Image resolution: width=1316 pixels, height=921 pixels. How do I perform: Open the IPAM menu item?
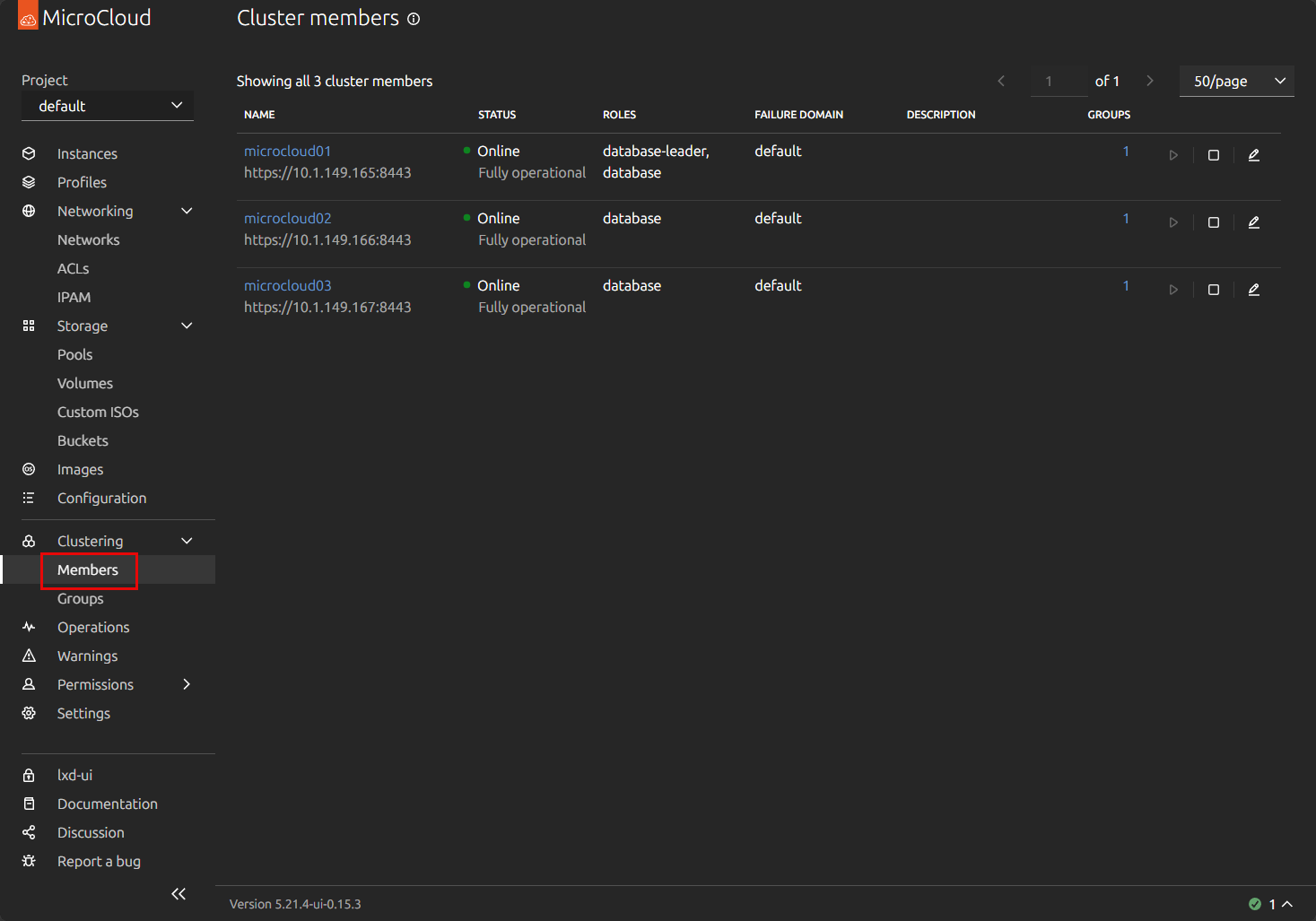pos(74,297)
